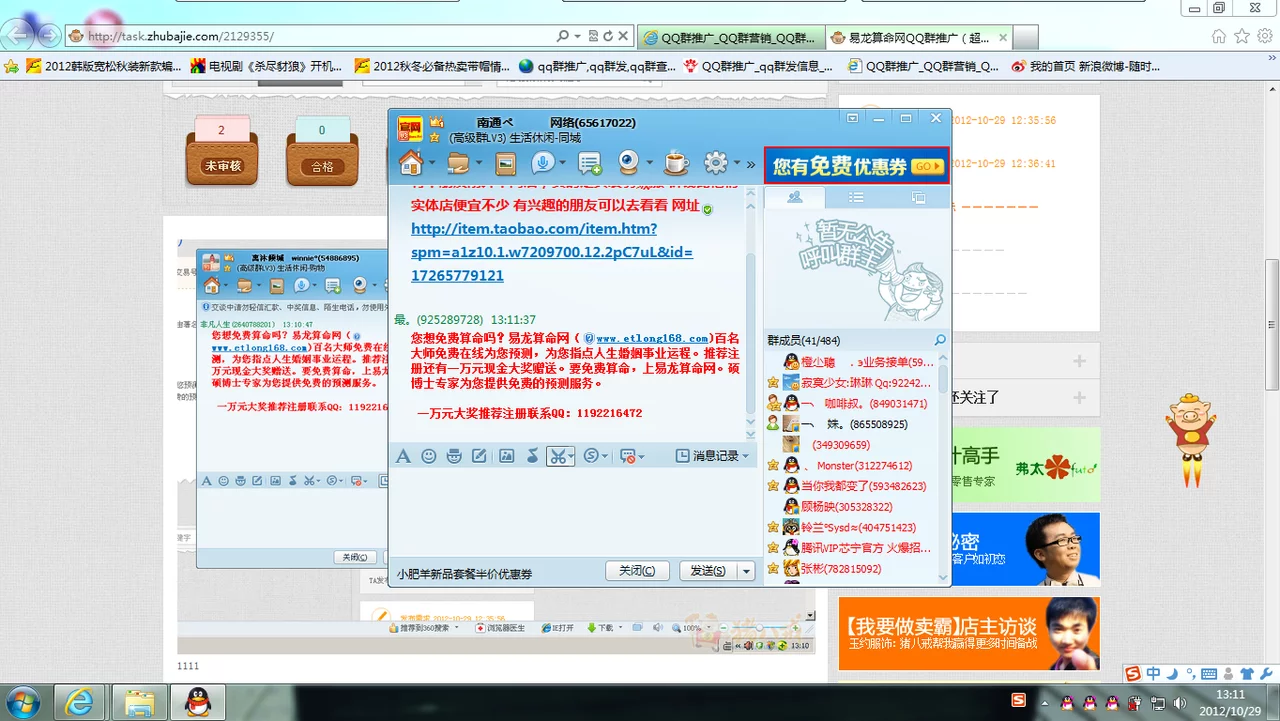This screenshot has height=721, width=1280.
Task: Open the magic emoticon icon
Action: pos(454,456)
